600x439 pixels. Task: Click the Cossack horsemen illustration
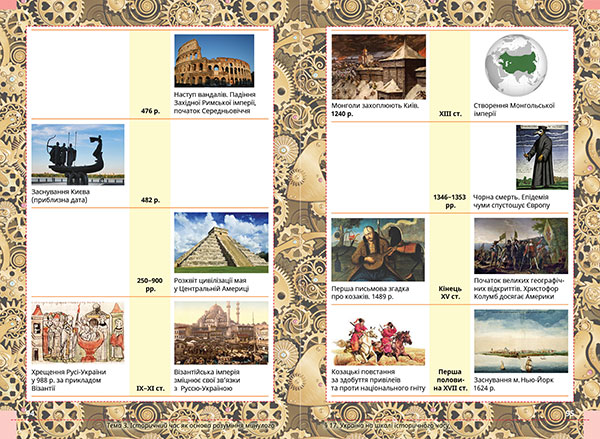pyautogui.click(x=378, y=341)
